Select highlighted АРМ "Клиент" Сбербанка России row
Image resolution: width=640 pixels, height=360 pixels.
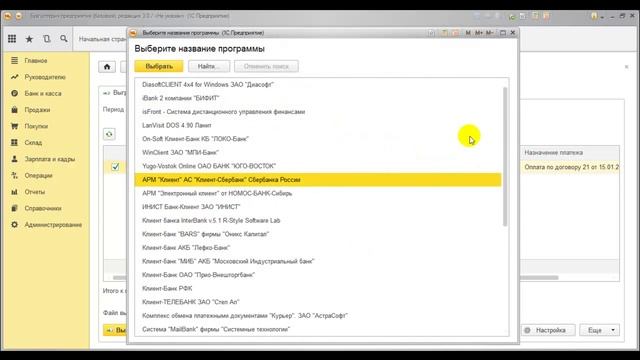318,180
